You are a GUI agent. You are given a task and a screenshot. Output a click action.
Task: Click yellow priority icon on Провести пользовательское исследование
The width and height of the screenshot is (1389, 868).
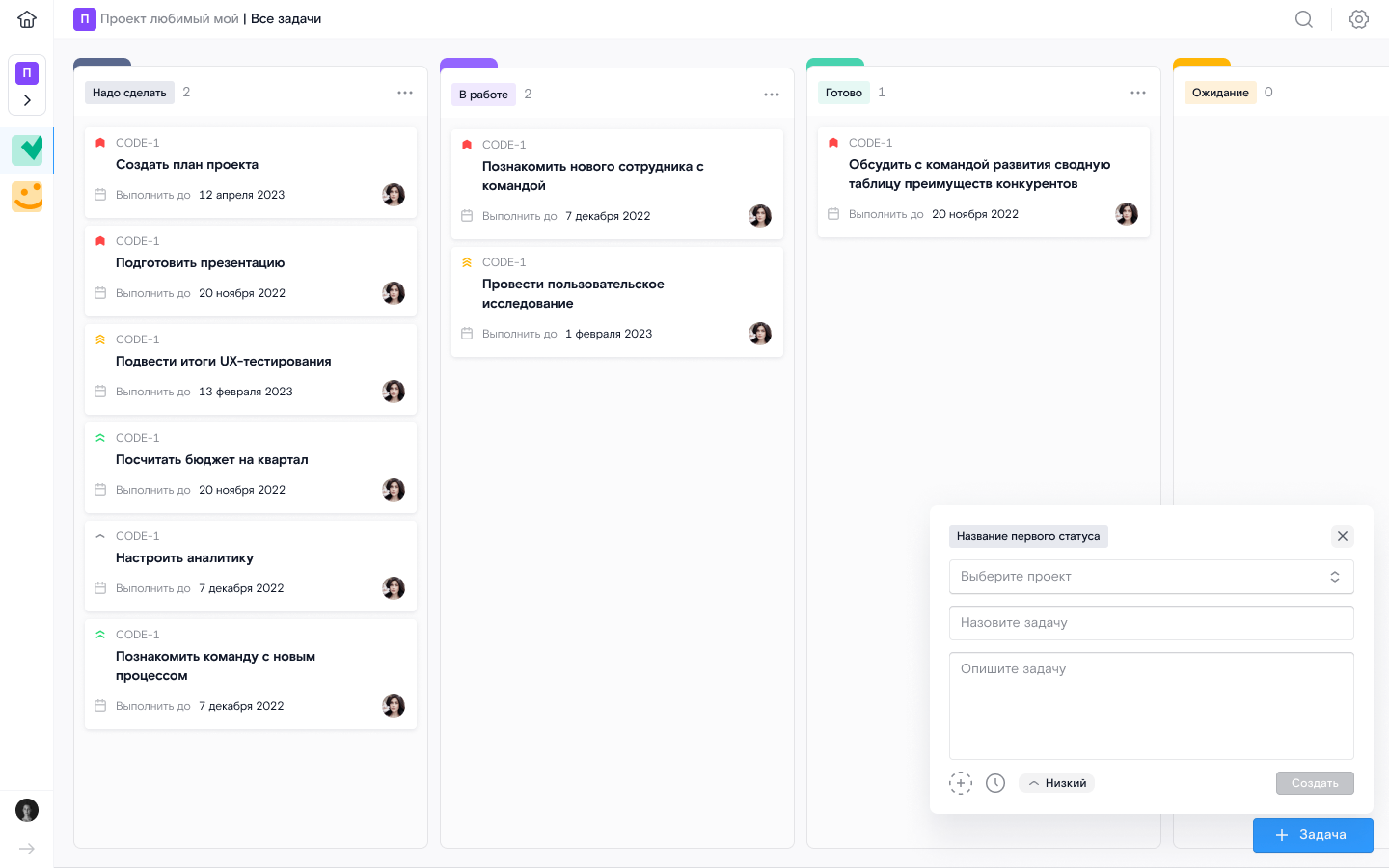(x=467, y=262)
